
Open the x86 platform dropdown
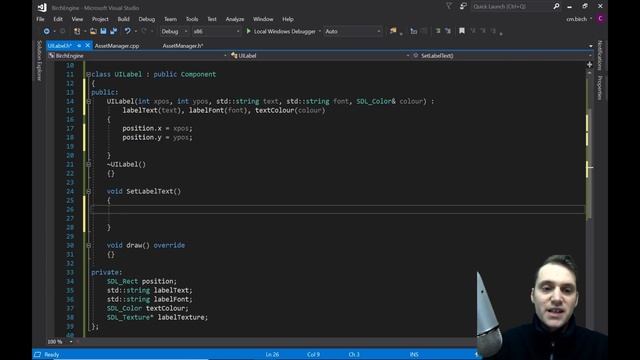click(x=216, y=31)
